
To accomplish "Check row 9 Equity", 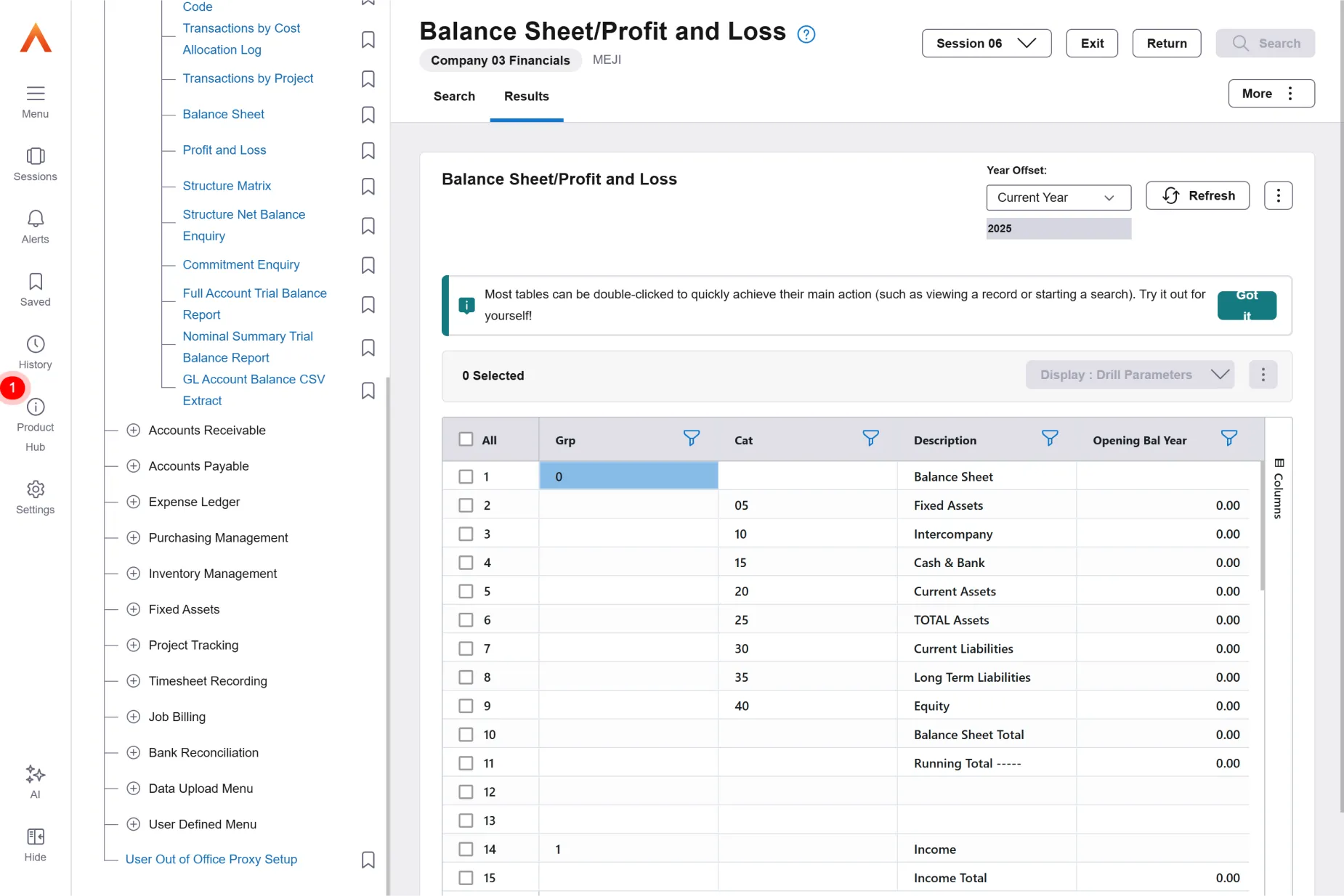I will 466,706.
